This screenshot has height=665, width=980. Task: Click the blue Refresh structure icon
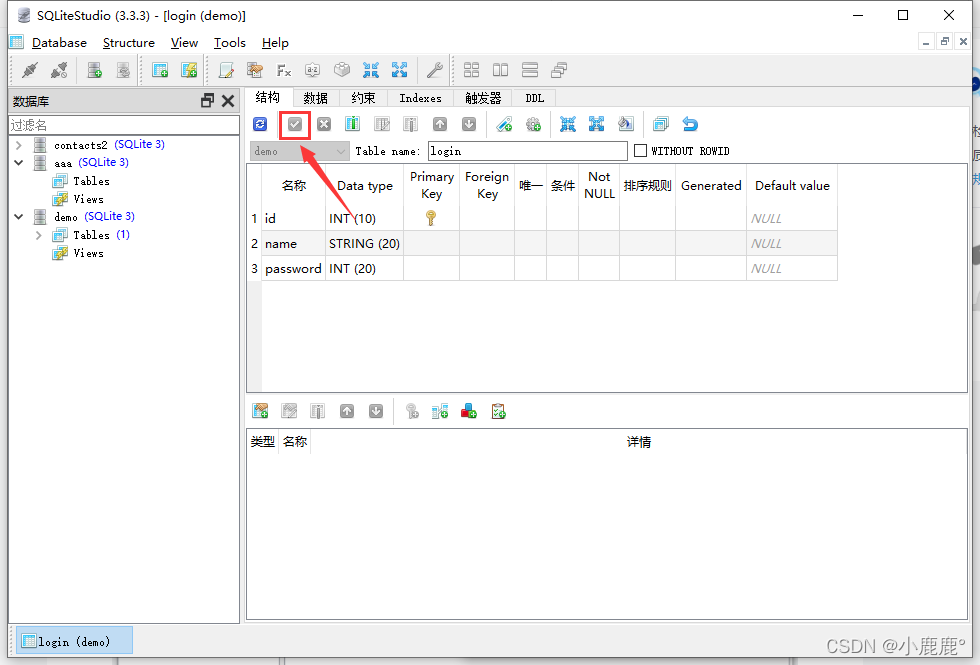pos(260,124)
